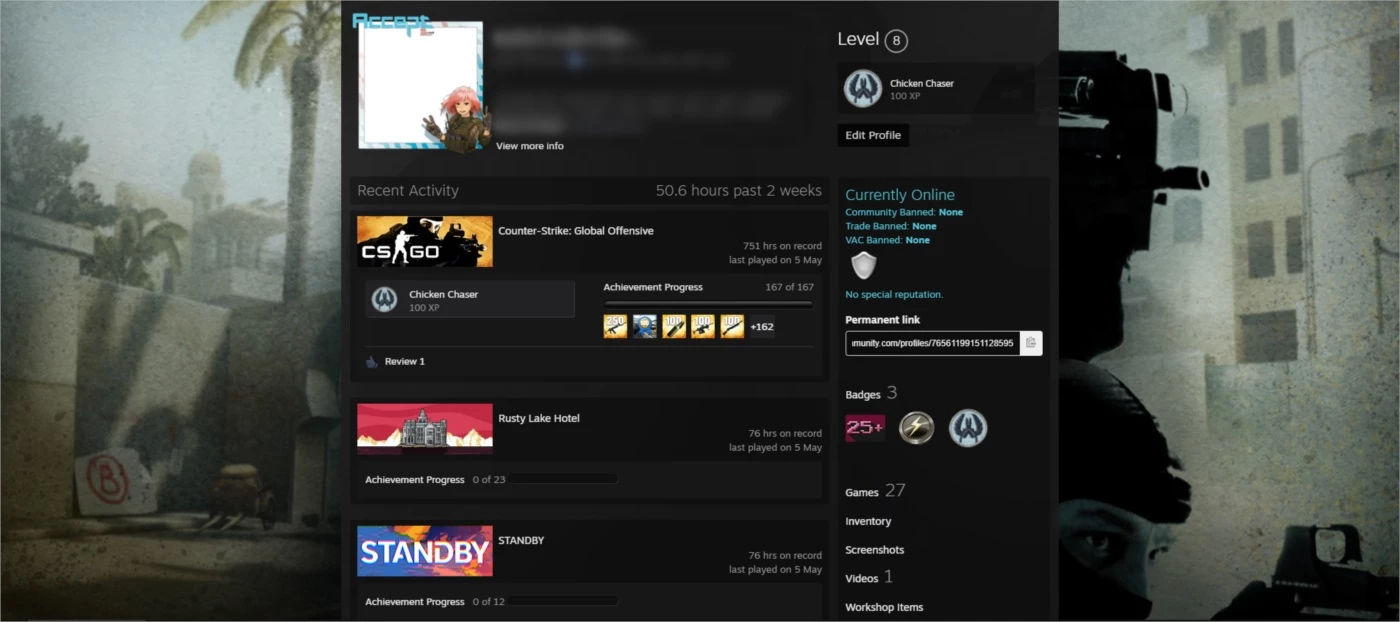
Task: Click the CS:GO achievement progress bar
Action: pyautogui.click(x=709, y=305)
